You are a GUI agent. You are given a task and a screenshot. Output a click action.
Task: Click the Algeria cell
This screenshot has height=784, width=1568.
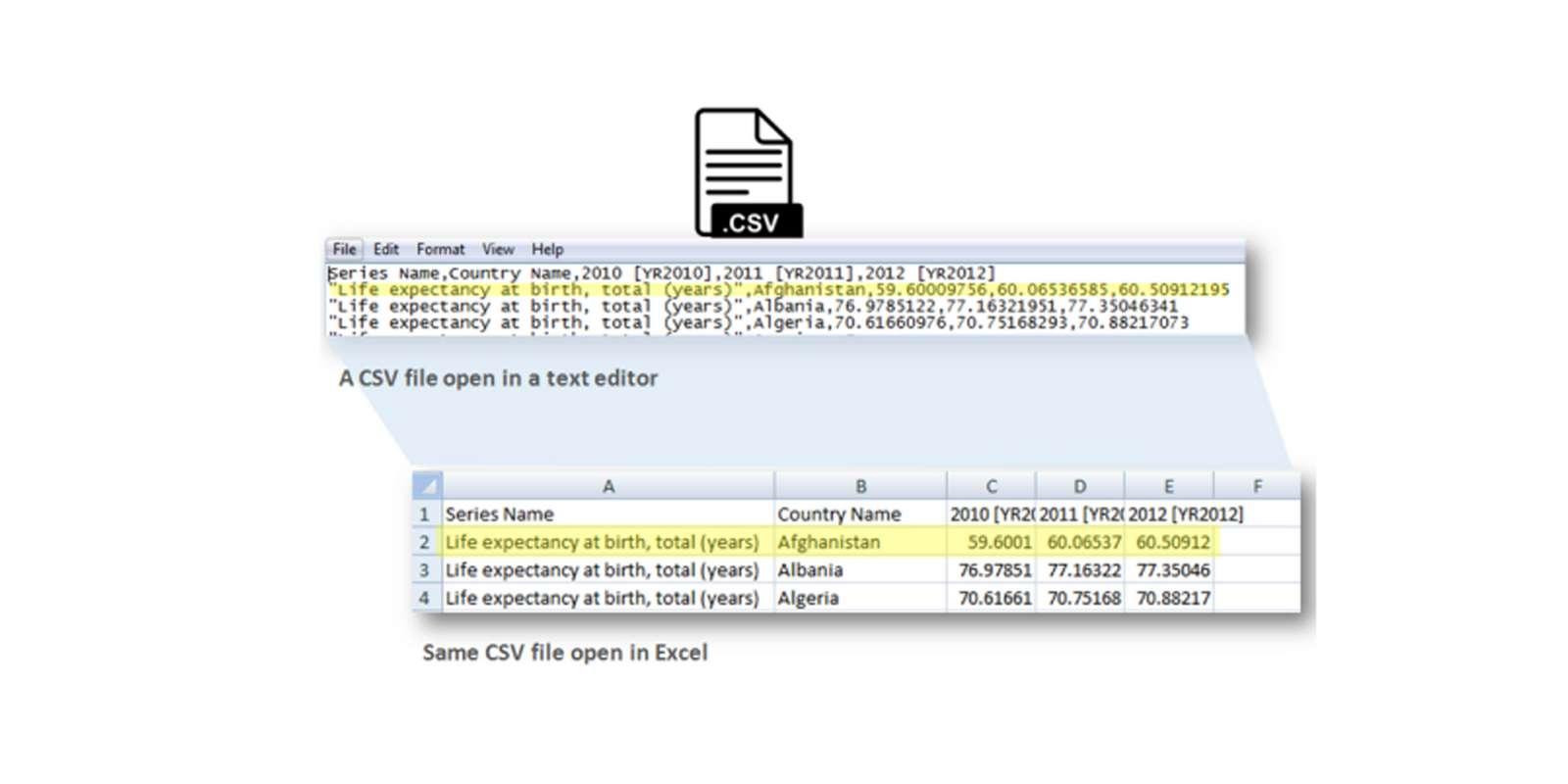pos(860,598)
